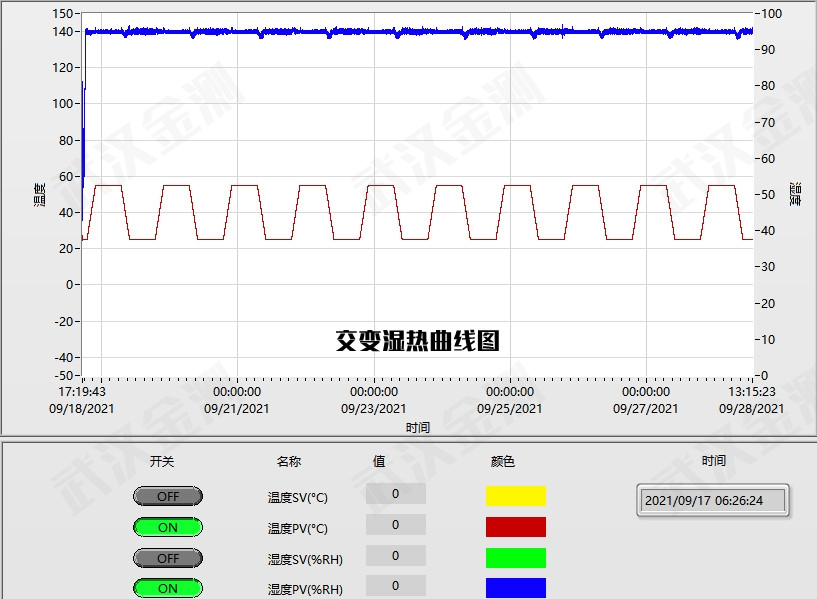Select the 150 maximum on temperature axis

(62, 14)
